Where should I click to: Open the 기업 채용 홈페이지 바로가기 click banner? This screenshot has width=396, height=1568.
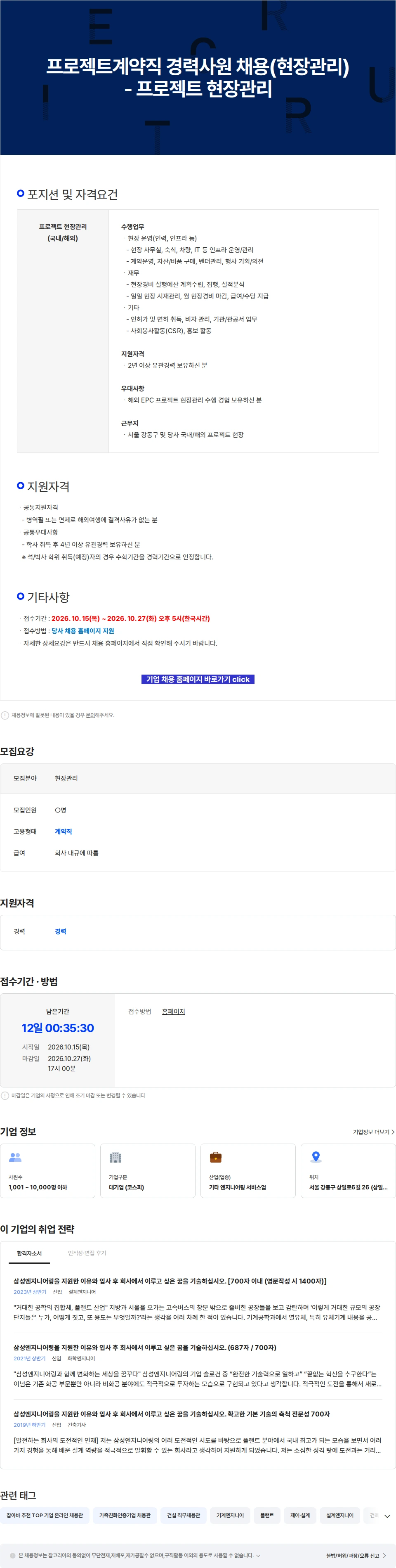tap(198, 679)
